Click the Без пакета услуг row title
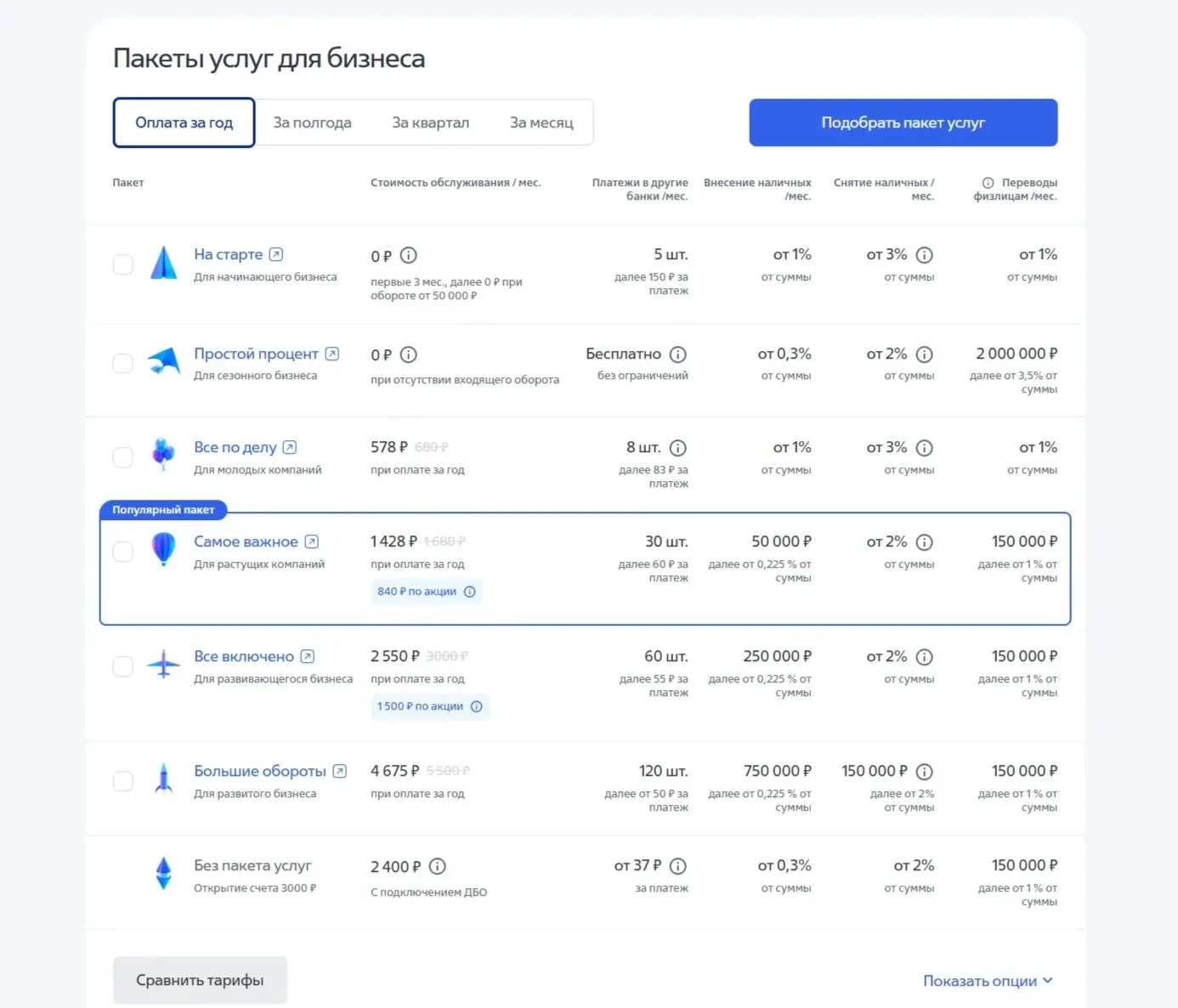 (252, 865)
